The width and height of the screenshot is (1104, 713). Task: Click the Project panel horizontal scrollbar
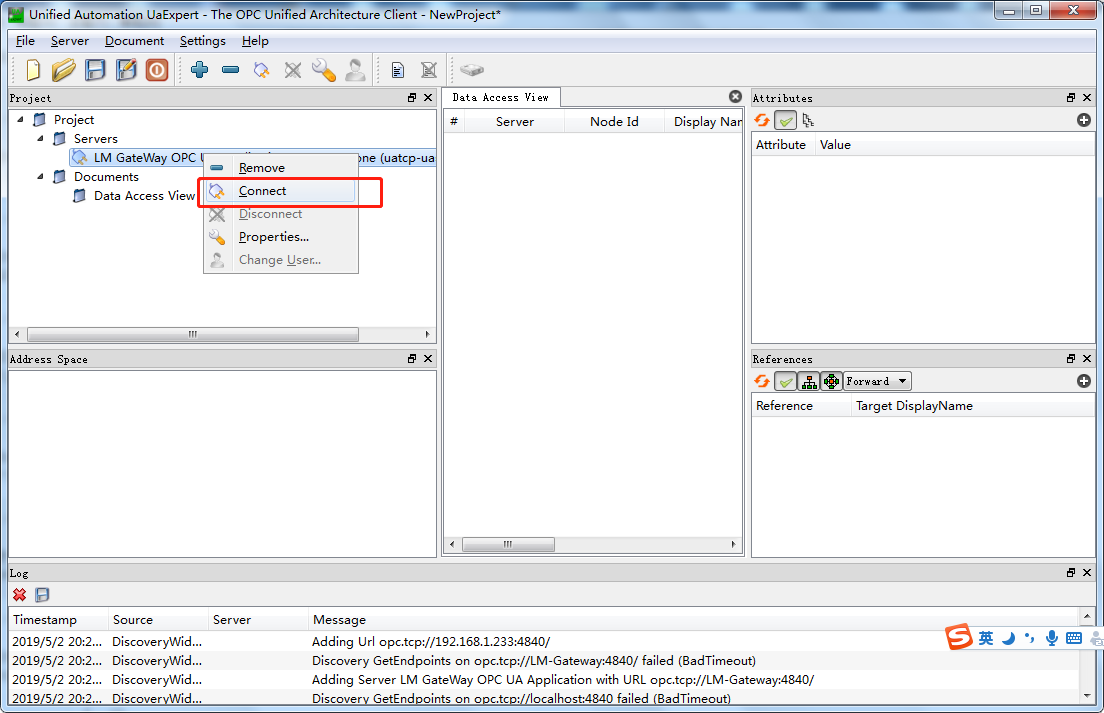coord(192,334)
